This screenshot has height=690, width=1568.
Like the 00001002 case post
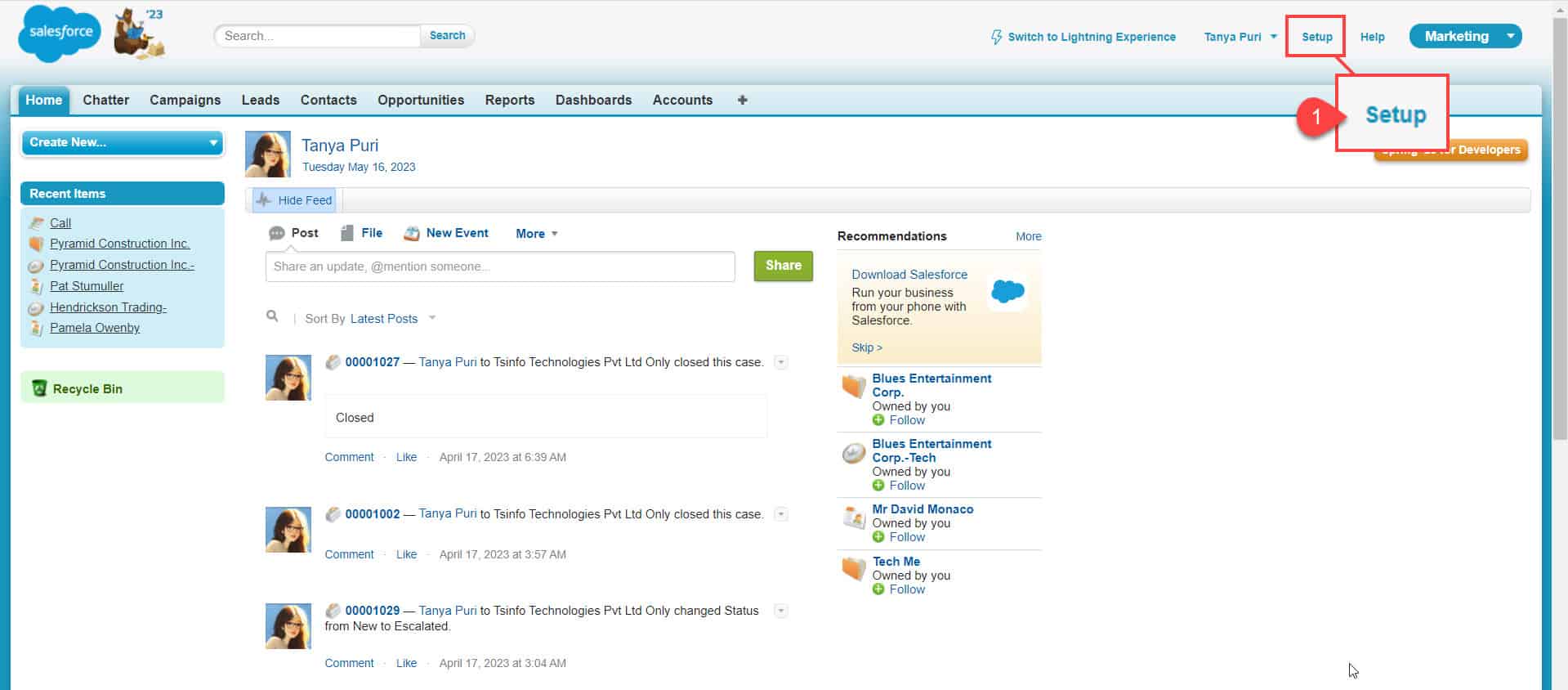(x=406, y=554)
